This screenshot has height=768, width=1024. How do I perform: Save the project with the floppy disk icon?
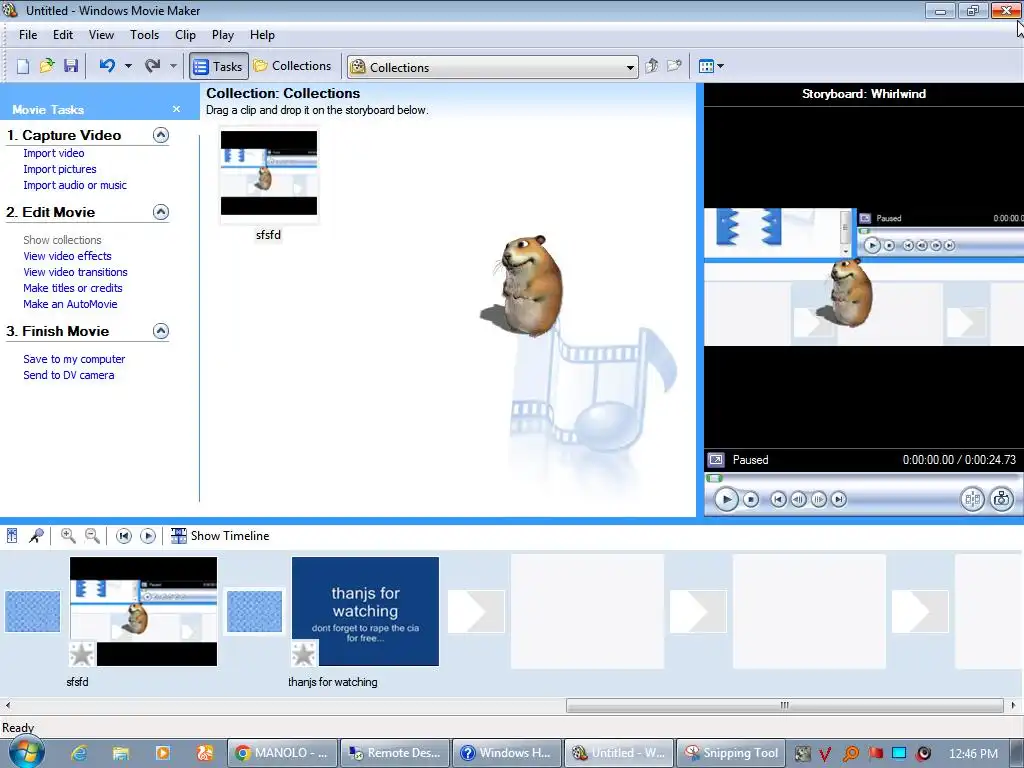(71, 66)
